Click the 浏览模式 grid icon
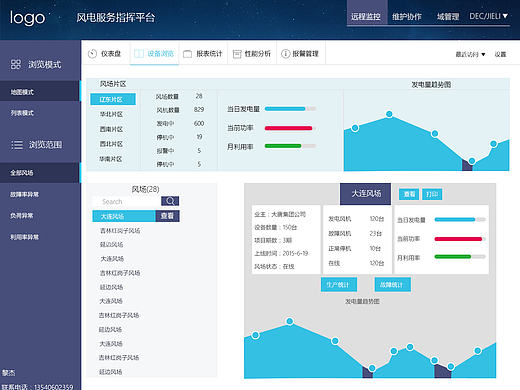 point(16,64)
